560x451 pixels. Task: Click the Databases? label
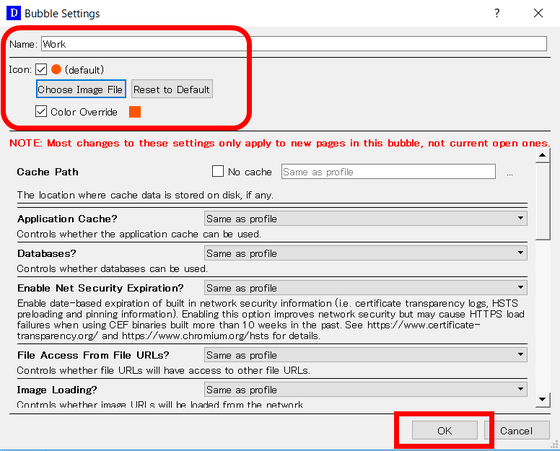point(47,253)
